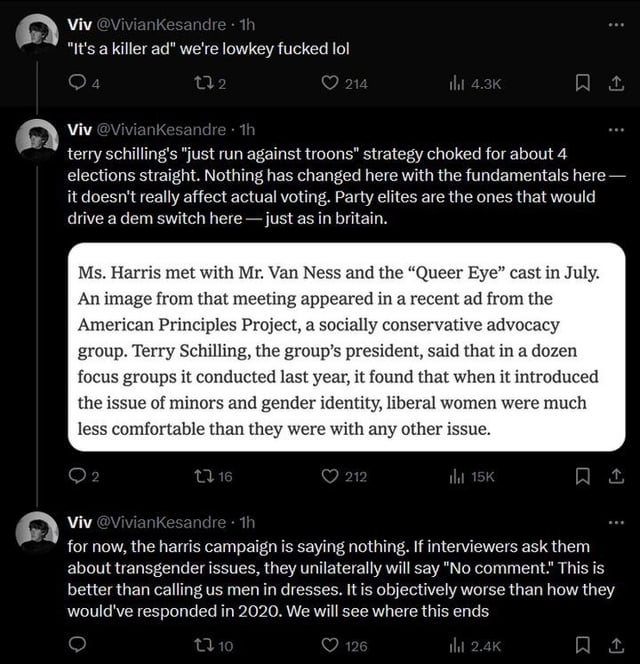The width and height of the screenshot is (640, 664).
Task: Bookmark the first tweet
Action: tap(582, 83)
